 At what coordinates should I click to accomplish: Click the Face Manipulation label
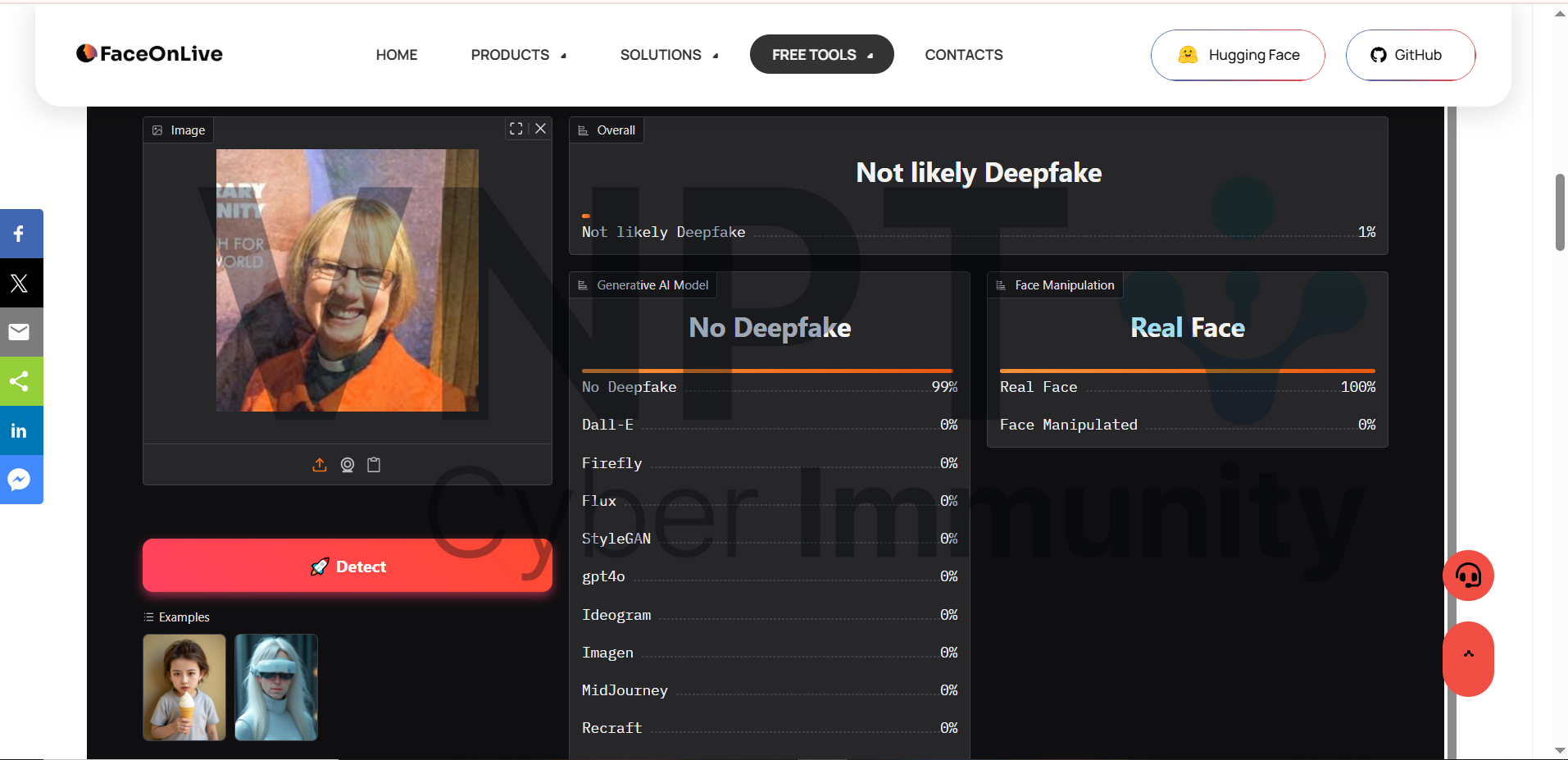click(x=1056, y=285)
